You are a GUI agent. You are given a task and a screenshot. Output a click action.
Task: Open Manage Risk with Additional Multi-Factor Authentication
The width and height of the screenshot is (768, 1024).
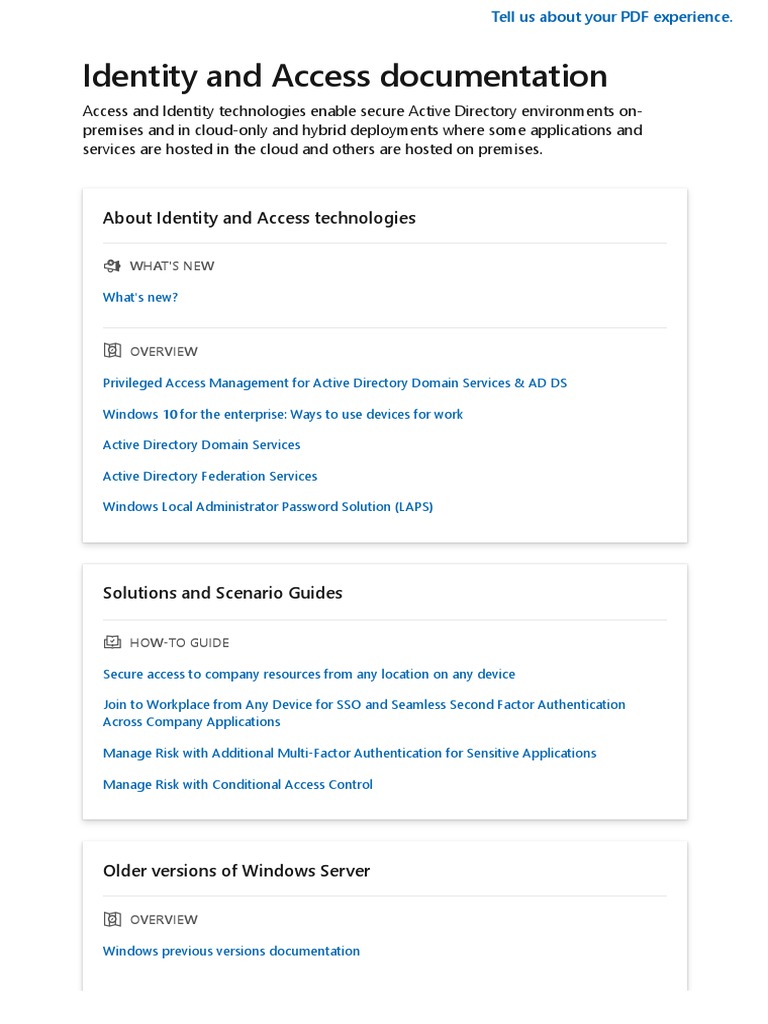(349, 753)
